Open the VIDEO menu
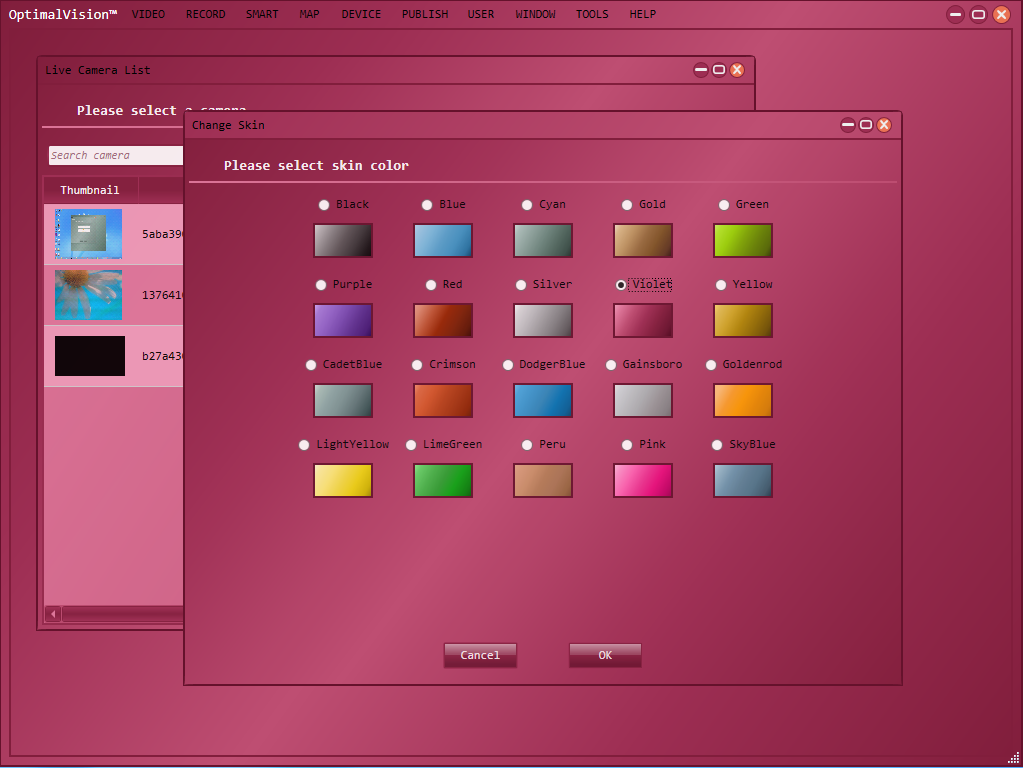Image resolution: width=1023 pixels, height=768 pixels. [148, 15]
